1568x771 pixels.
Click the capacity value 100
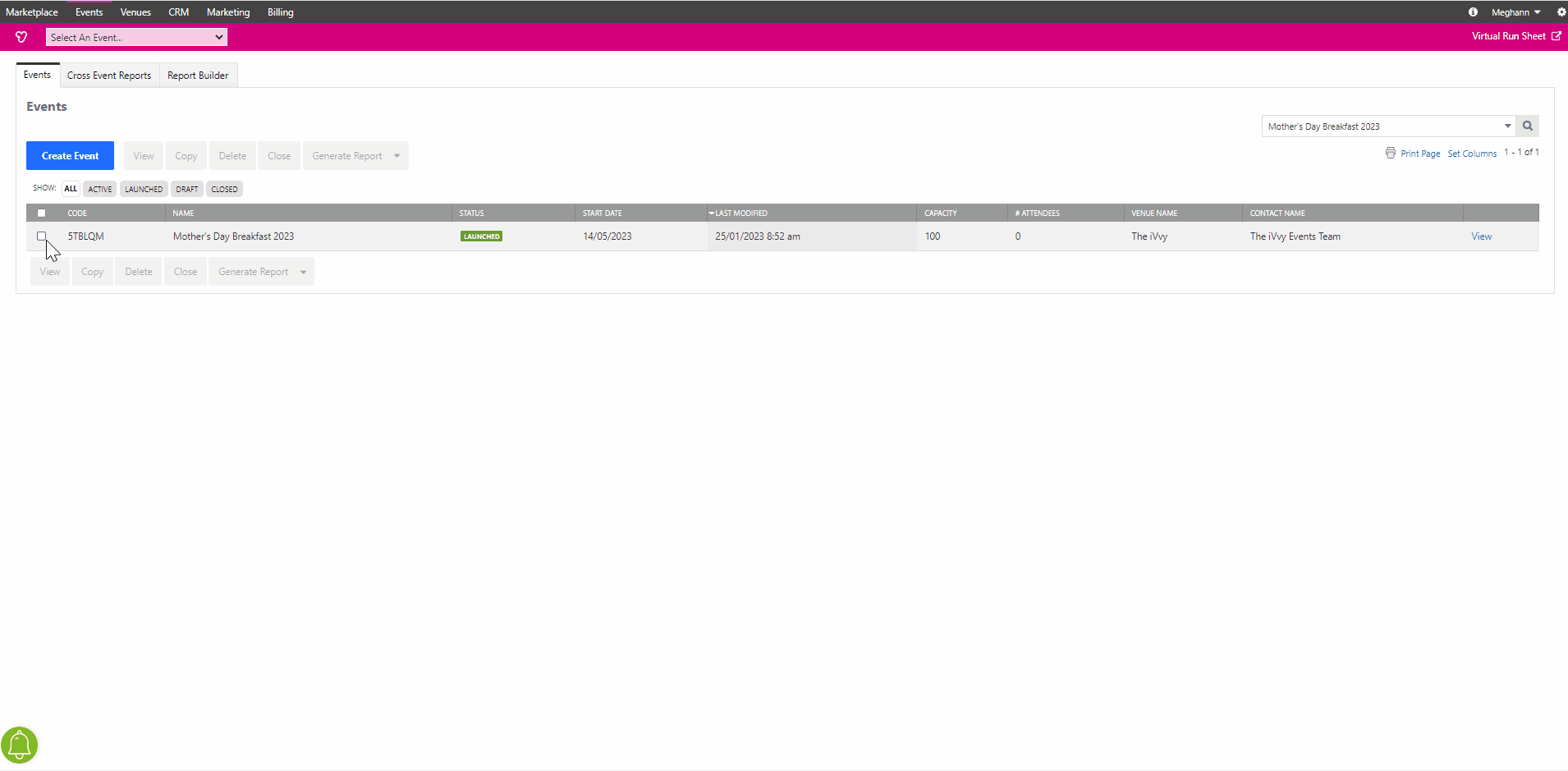click(x=933, y=236)
